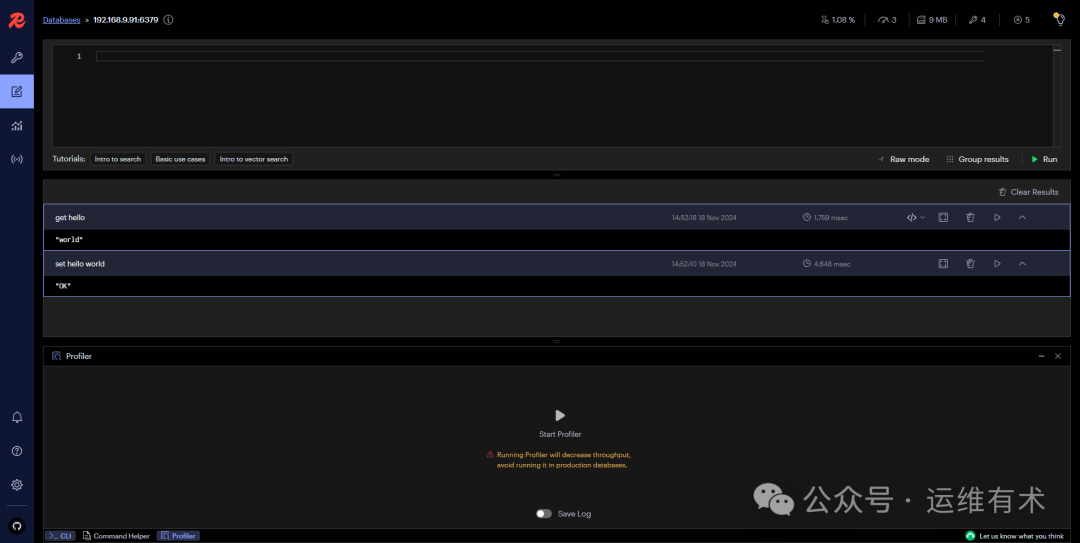This screenshot has height=543, width=1080.
Task: Collapse the get hello result
Action: coord(1022,217)
